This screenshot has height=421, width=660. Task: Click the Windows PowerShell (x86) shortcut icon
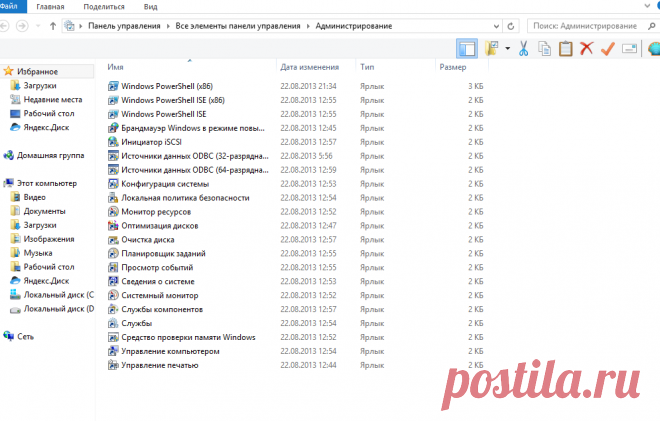[113, 86]
